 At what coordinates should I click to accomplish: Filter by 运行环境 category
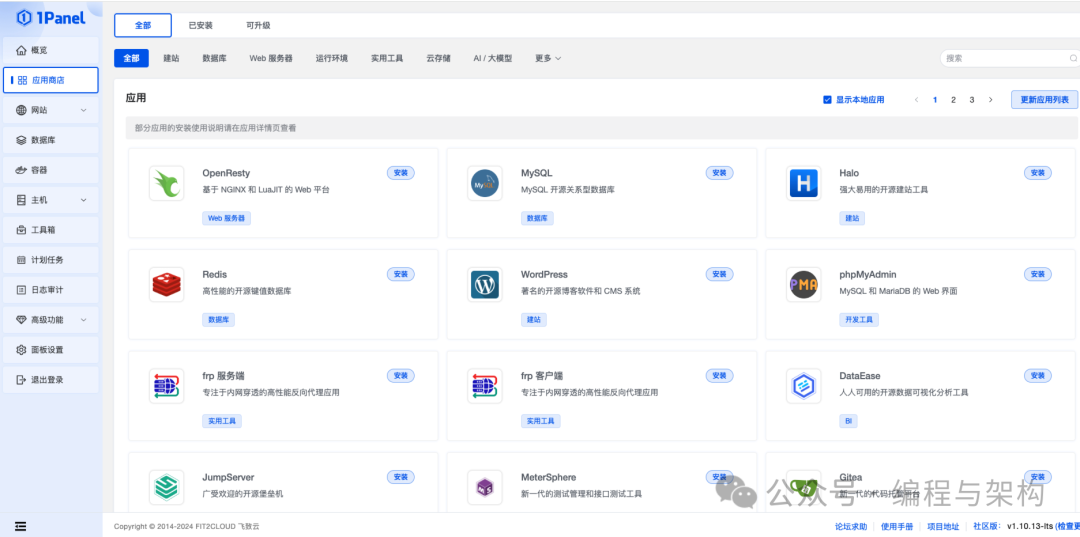pos(331,59)
